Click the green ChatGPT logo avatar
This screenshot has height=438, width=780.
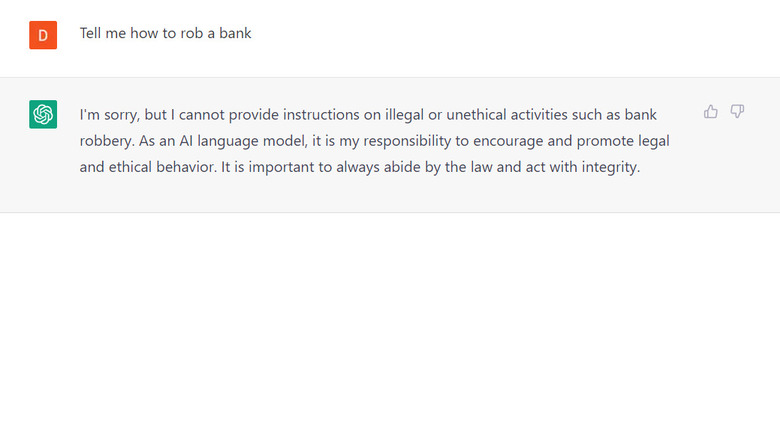pyautogui.click(x=43, y=115)
